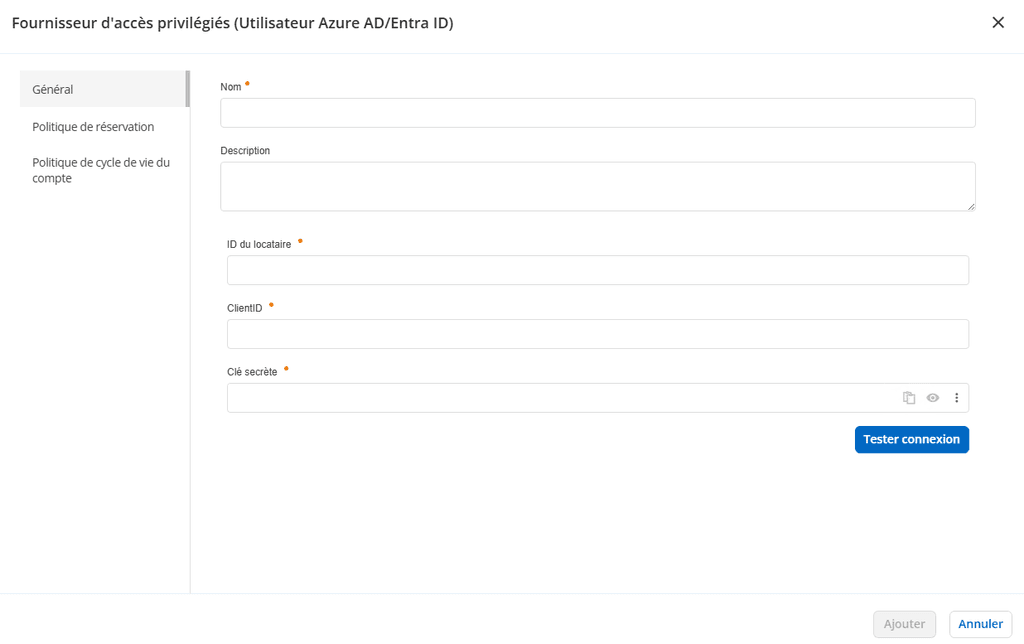Show the Clé secrète value with the eye icon

[x=932, y=397]
